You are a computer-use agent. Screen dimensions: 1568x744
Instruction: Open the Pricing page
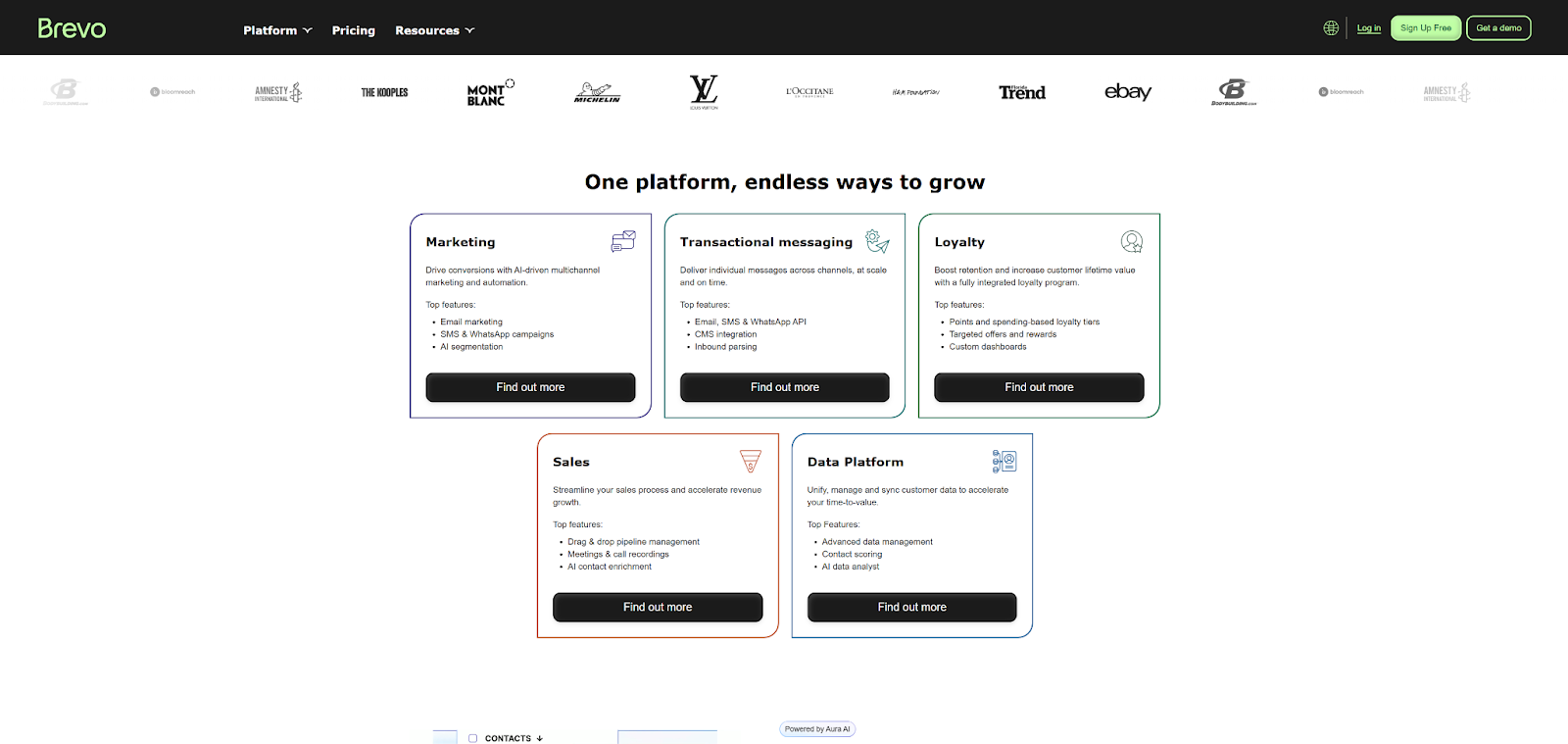coord(353,30)
